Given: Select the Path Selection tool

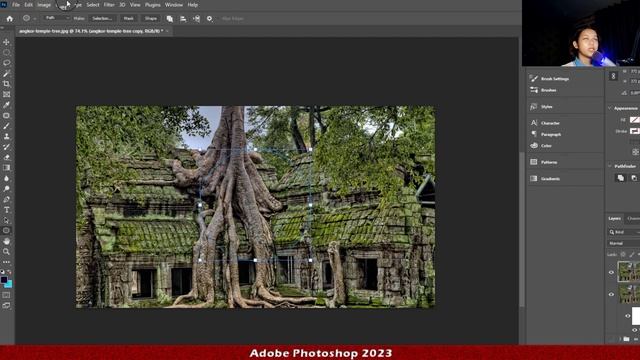Looking at the screenshot, I should (6, 220).
